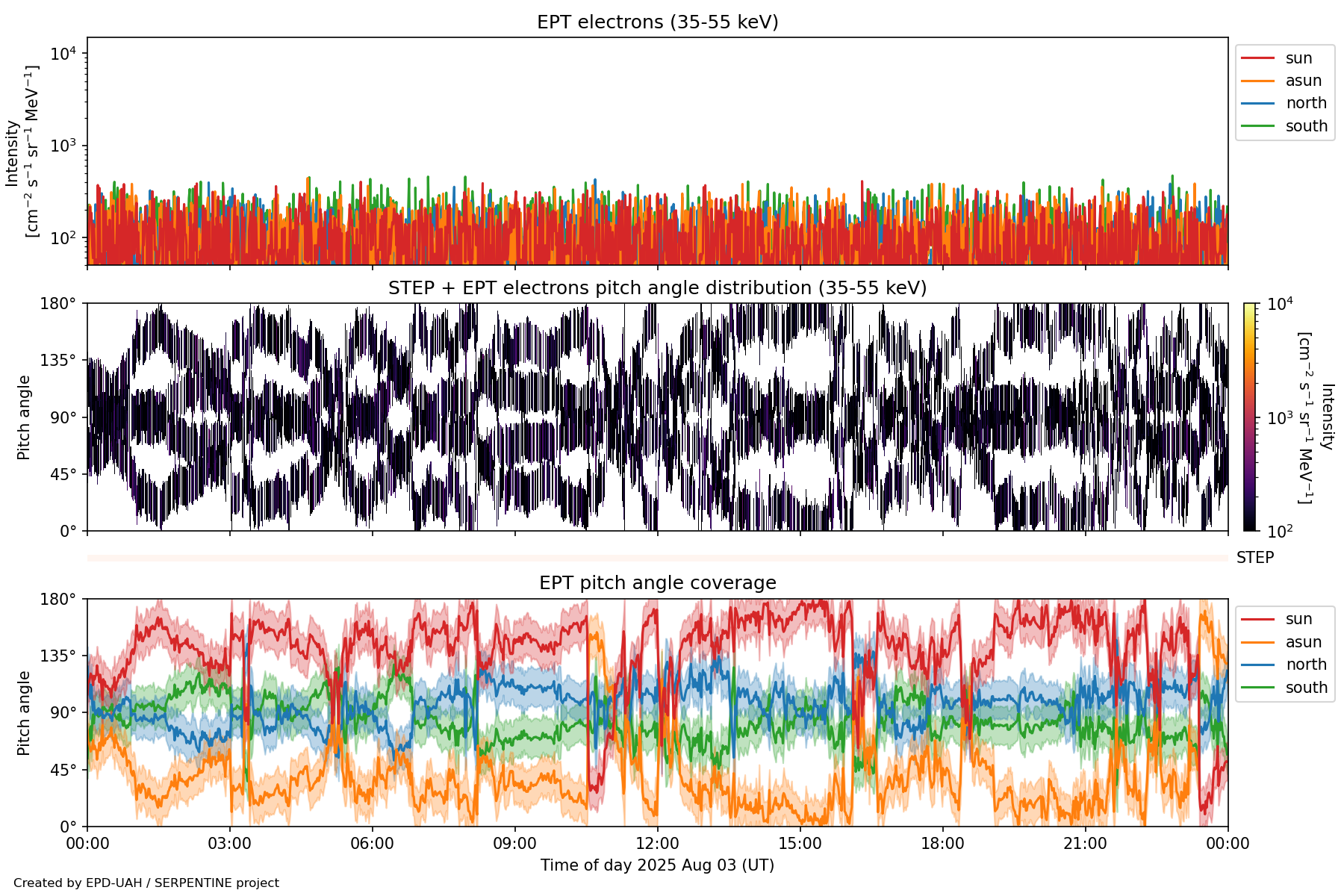Click the orange asun line sample in the EPT electrons legend
This screenshot has width=1344, height=896.
1257,81
